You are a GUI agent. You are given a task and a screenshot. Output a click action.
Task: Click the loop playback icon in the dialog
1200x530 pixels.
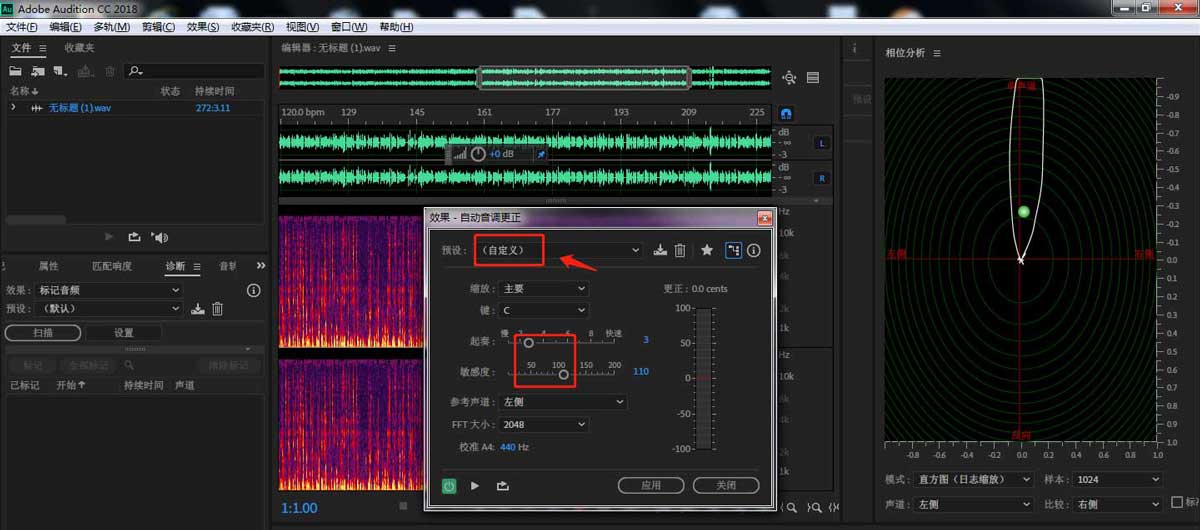tap(502, 486)
